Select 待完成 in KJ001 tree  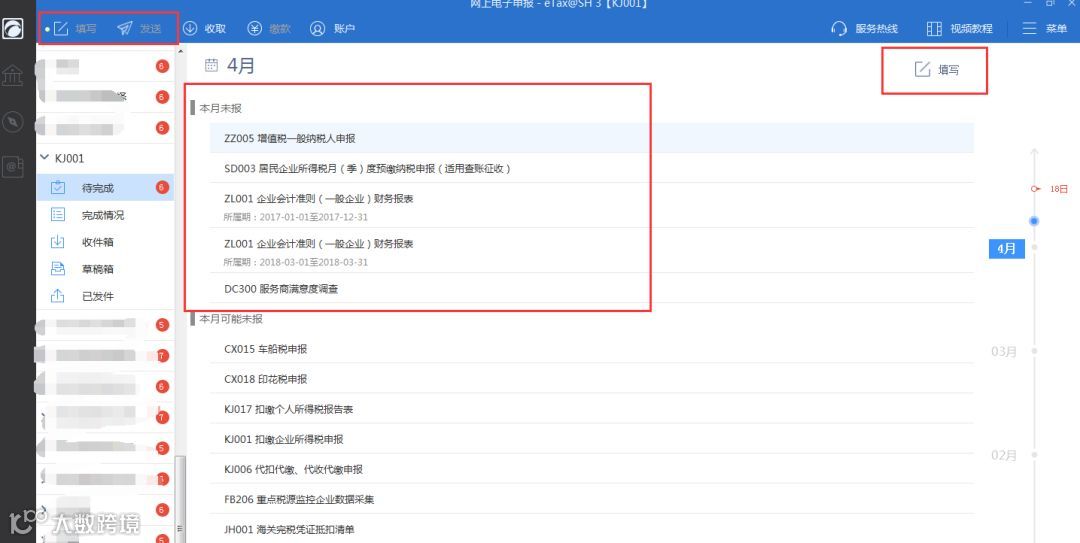105,188
